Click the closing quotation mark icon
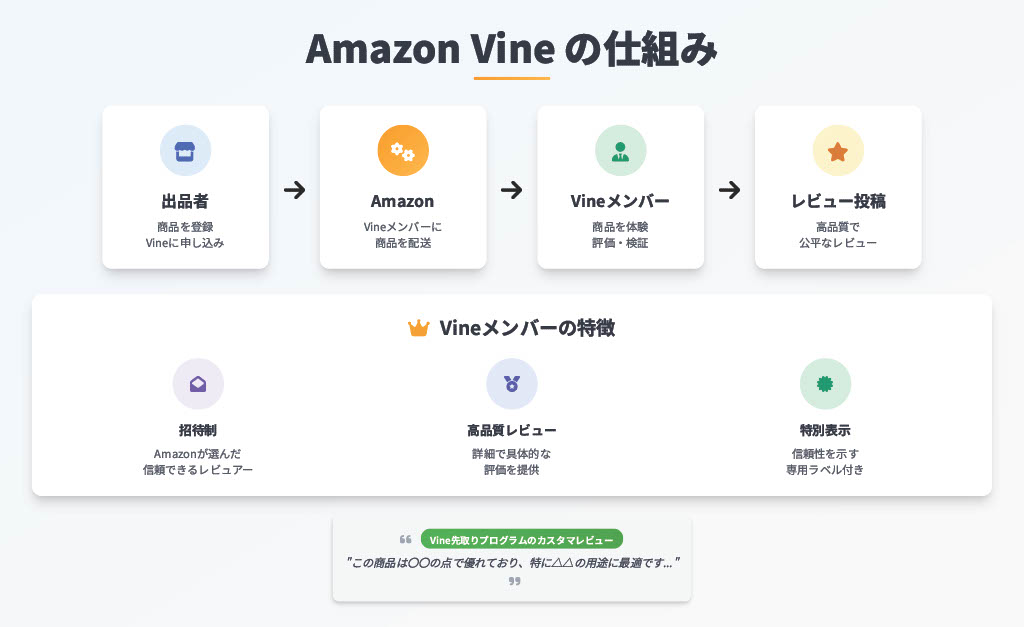 515,581
